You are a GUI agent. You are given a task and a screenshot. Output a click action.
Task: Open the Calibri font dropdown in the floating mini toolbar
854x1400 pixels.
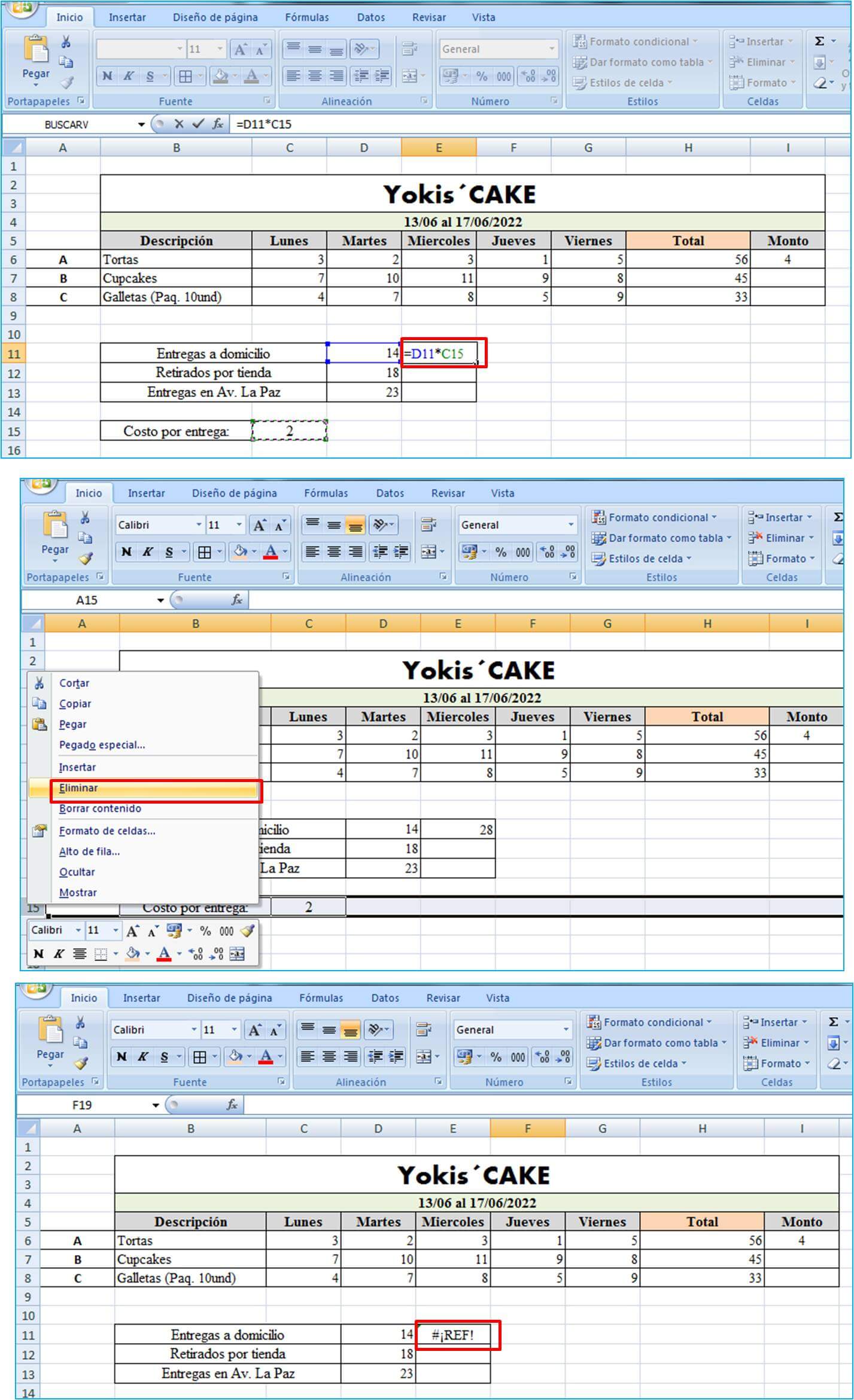(78, 931)
